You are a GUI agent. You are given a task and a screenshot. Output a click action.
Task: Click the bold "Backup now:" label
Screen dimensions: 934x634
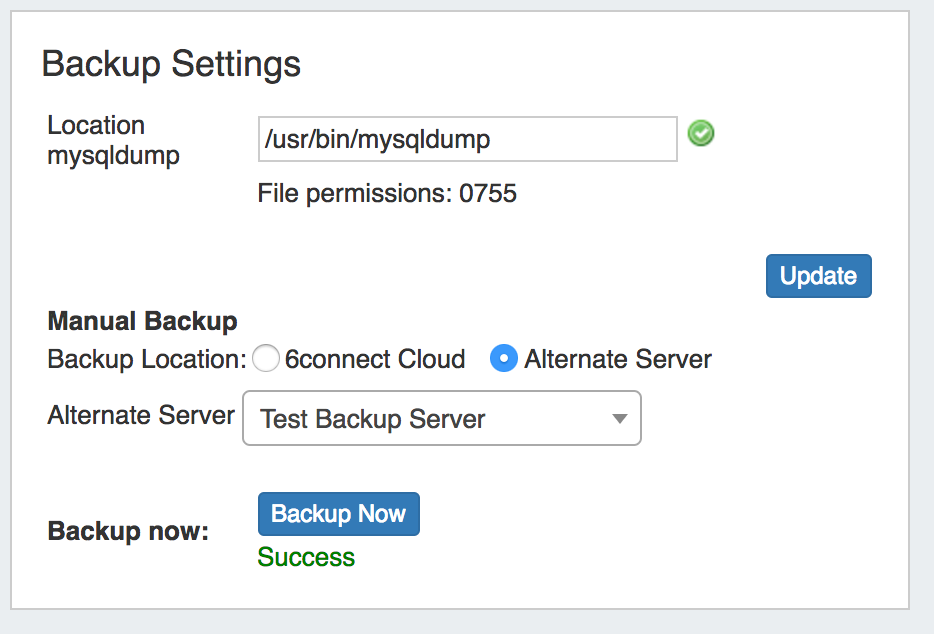click(x=128, y=531)
